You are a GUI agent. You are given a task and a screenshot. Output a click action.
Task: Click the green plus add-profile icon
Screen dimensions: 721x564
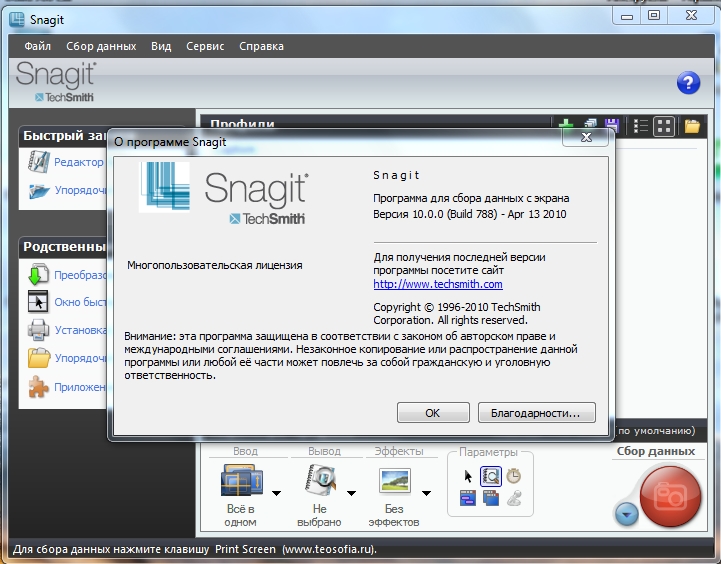coord(566,125)
